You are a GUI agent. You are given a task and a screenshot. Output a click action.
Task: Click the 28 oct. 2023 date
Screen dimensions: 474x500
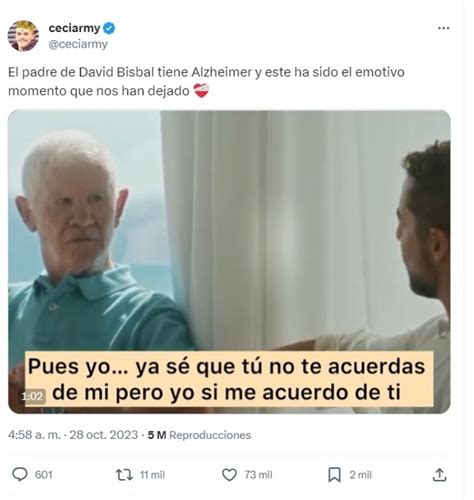coord(103,435)
